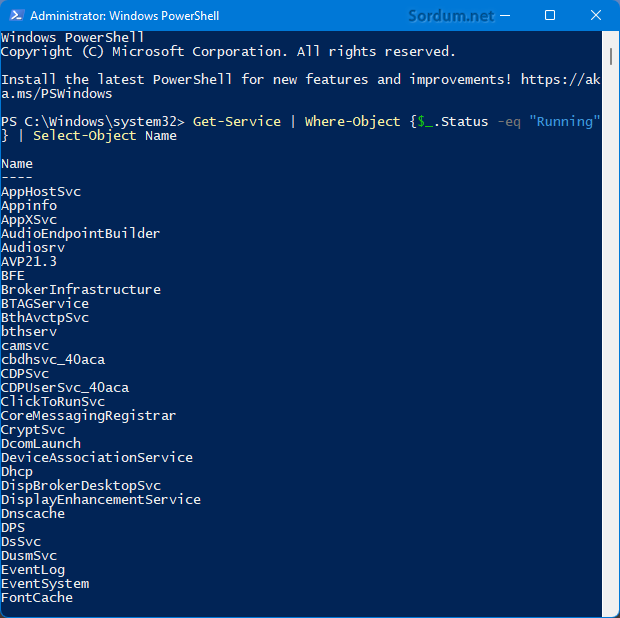Select the BthAvctpSvc row

coord(45,318)
